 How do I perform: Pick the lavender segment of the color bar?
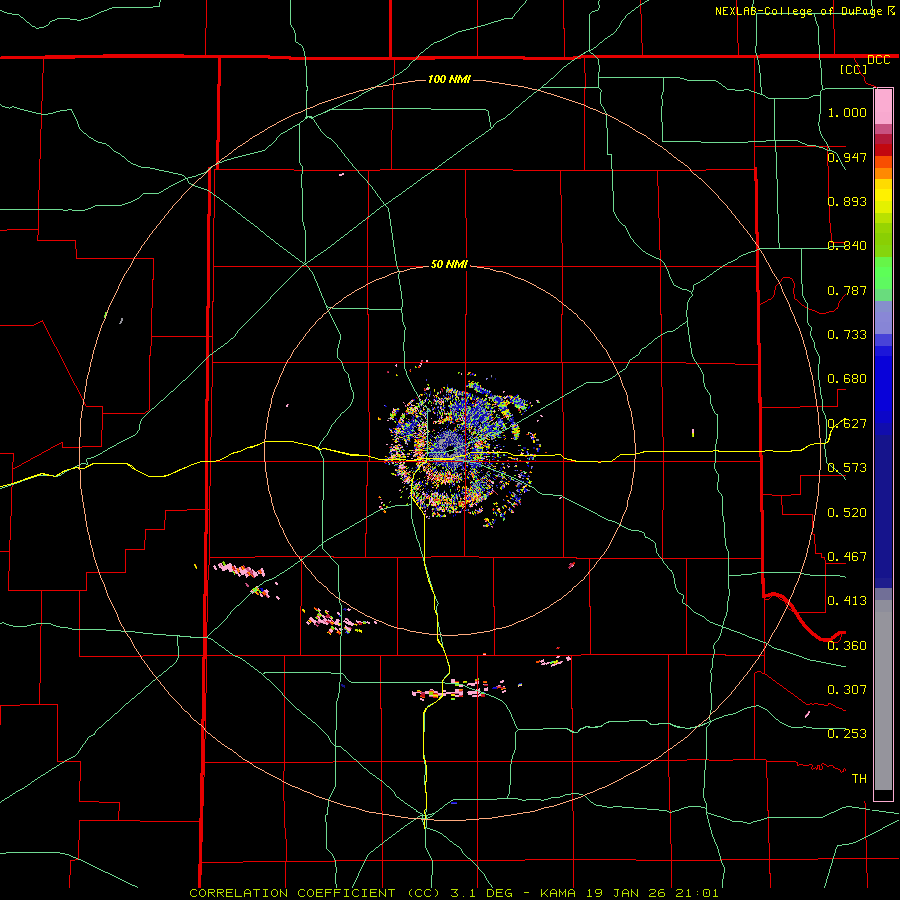[883, 317]
